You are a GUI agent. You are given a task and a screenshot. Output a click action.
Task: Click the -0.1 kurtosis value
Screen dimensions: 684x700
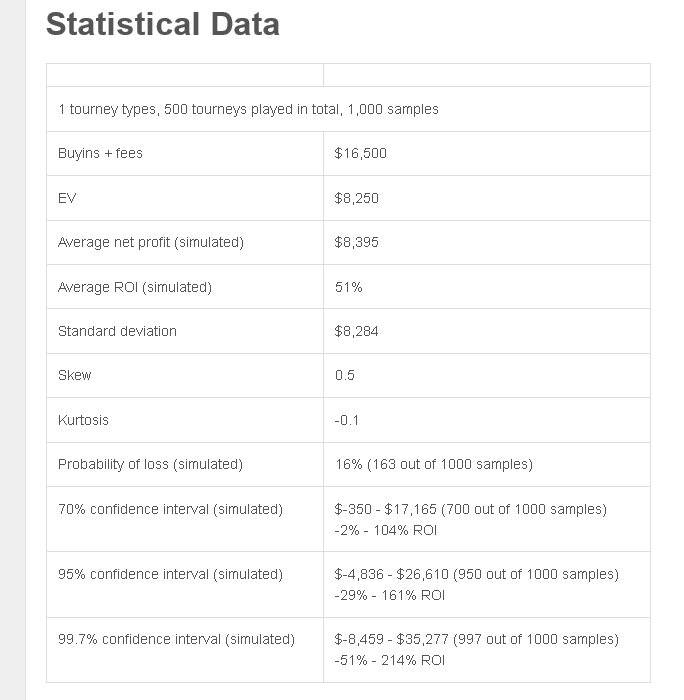[347, 420]
